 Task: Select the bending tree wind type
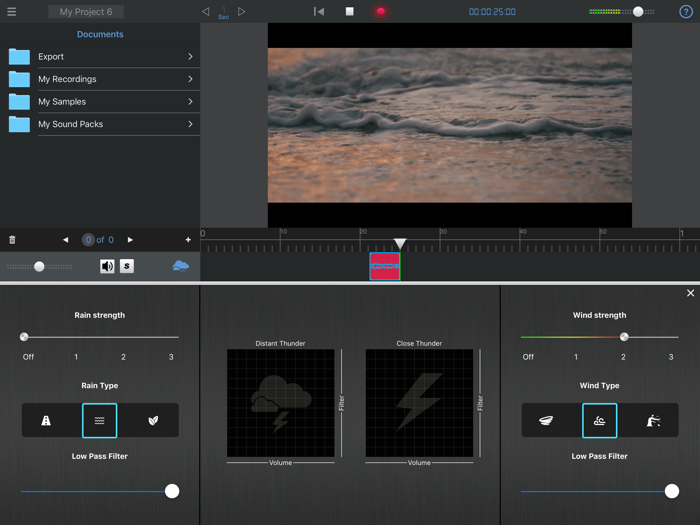tap(653, 421)
